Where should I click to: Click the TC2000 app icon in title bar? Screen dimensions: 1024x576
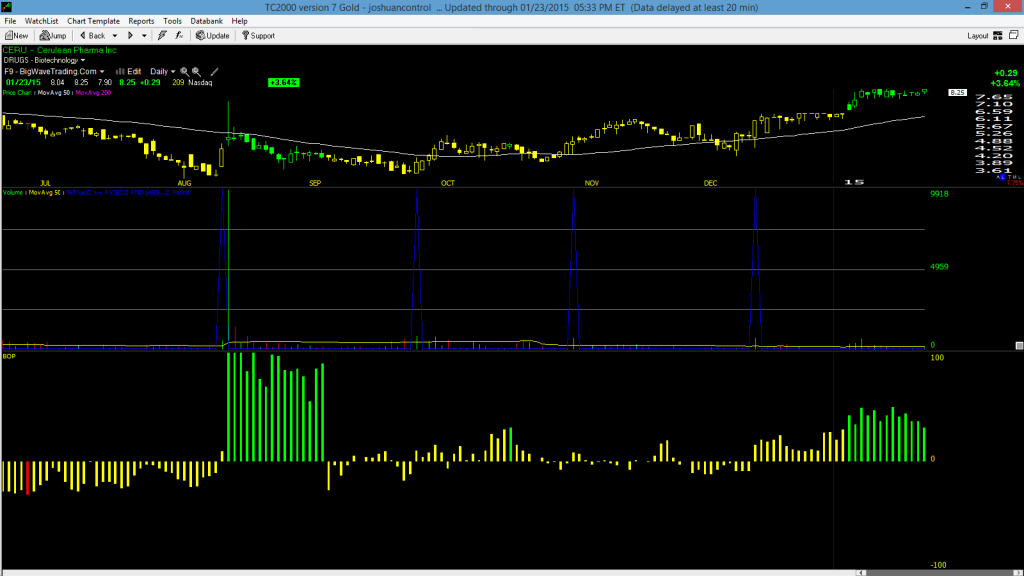coord(7,7)
